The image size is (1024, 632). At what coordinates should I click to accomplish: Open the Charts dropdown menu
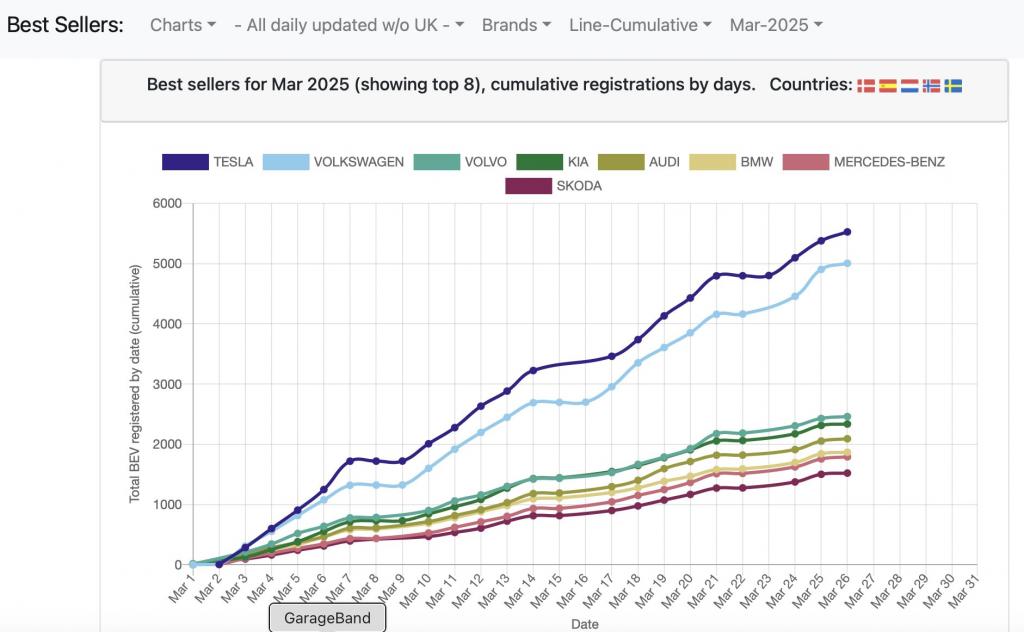pos(182,25)
